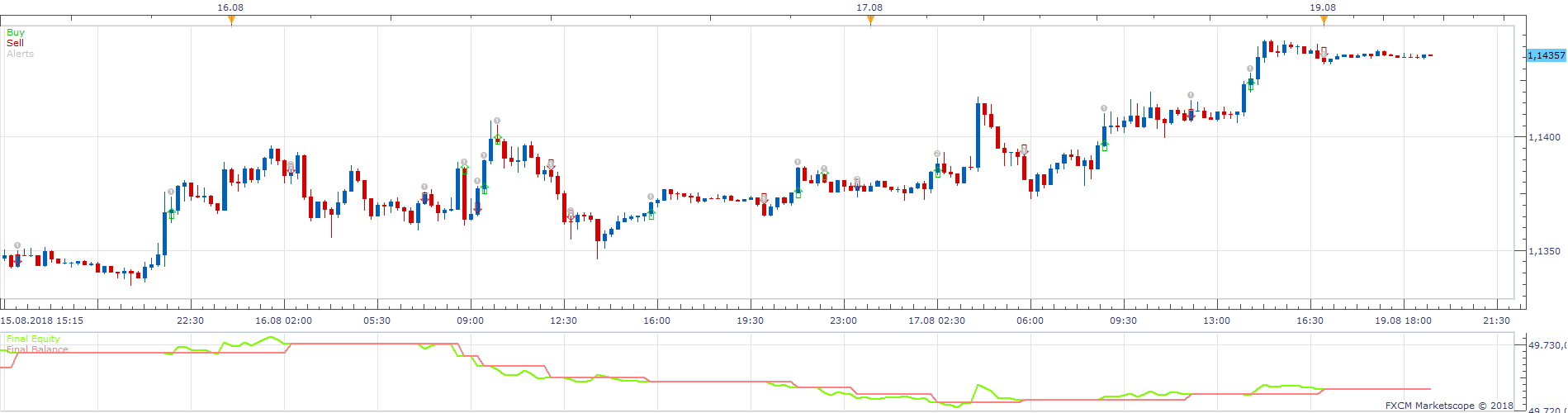Screen dimensions: 1568x413
Task: Select the gray Alerts legend label
Action: click(20, 54)
